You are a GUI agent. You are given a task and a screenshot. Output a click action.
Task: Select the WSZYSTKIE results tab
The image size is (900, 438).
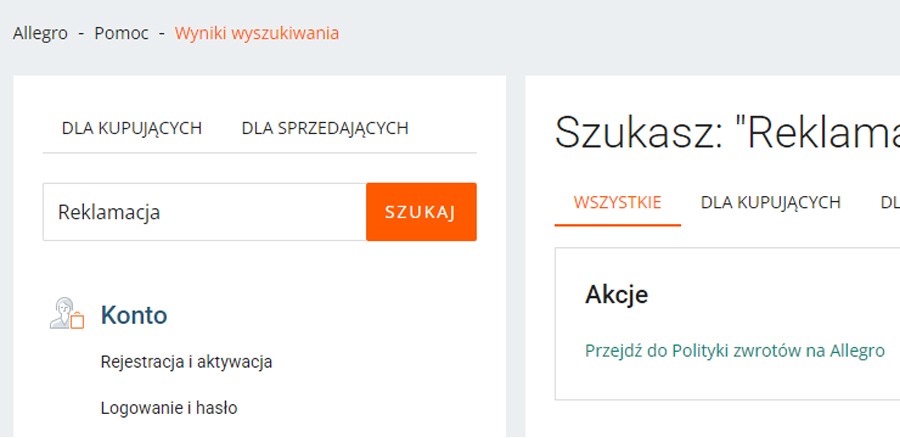click(x=618, y=202)
